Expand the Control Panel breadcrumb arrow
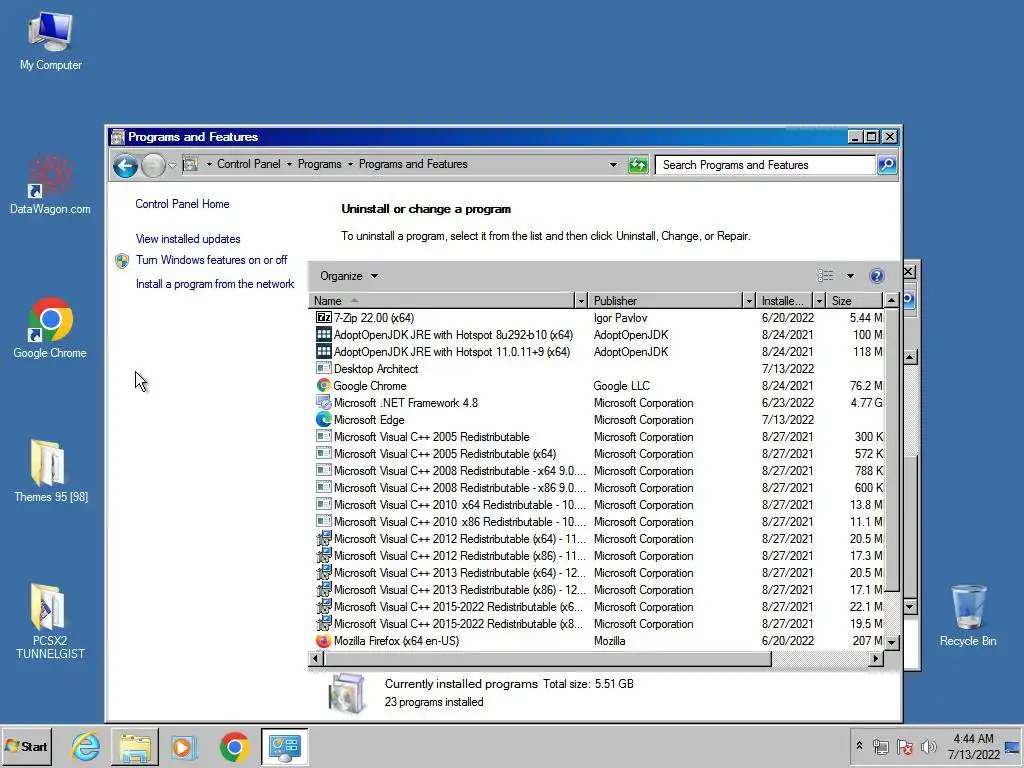Viewport: 1024px width, 768px height. pos(289,165)
